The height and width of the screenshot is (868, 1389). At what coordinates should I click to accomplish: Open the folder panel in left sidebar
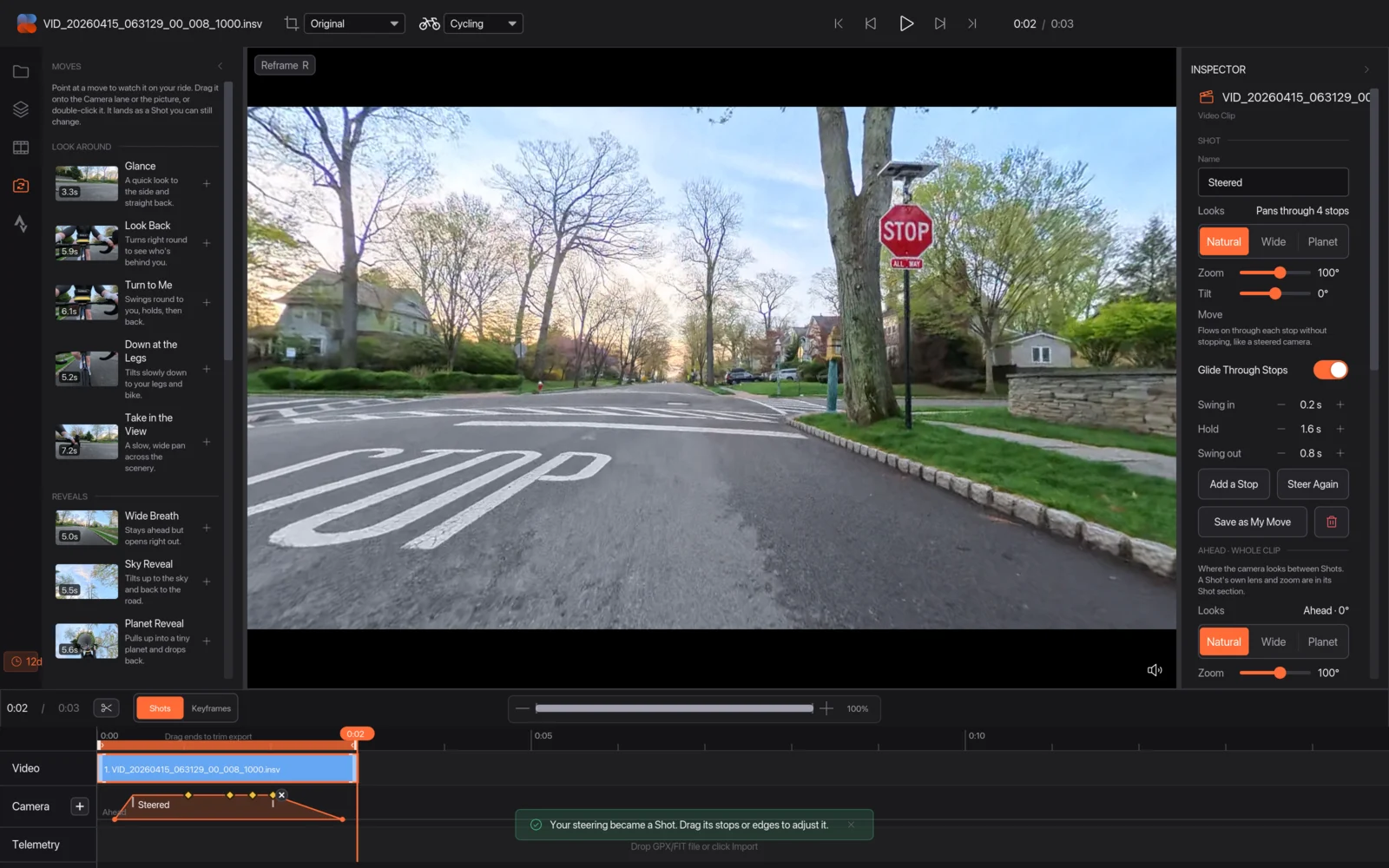click(21, 71)
